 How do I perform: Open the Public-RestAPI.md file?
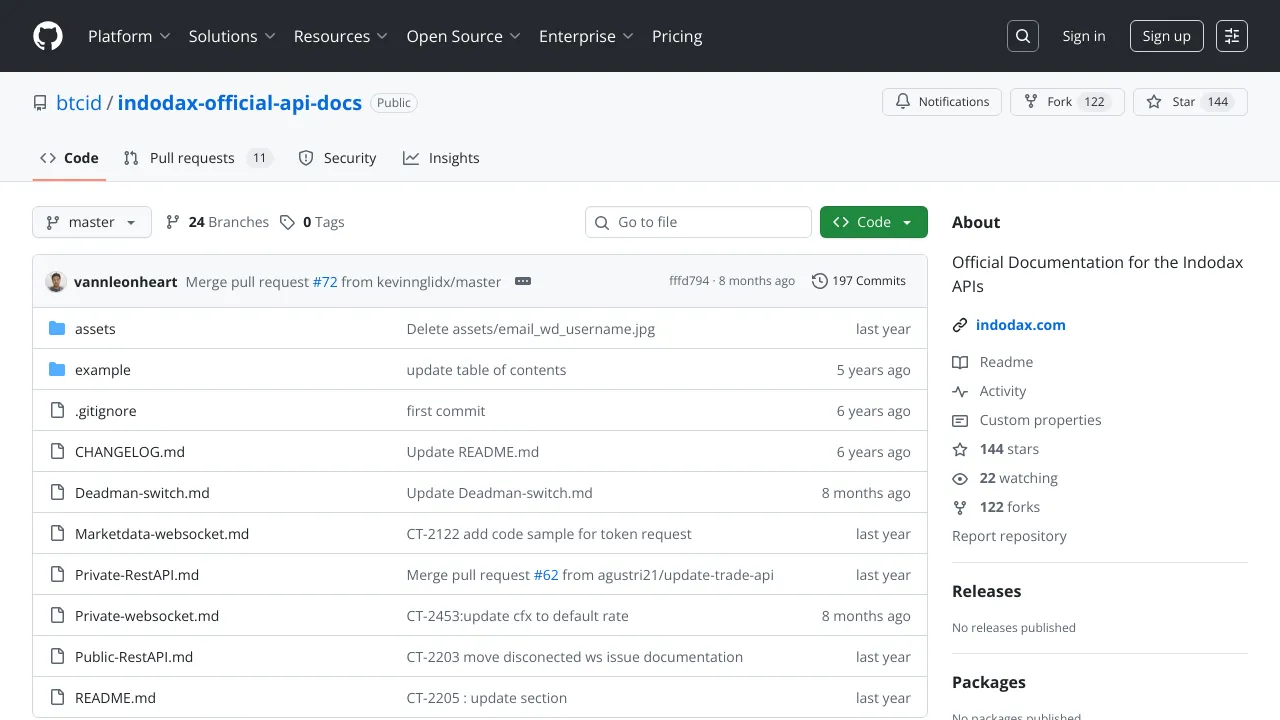[134, 657]
